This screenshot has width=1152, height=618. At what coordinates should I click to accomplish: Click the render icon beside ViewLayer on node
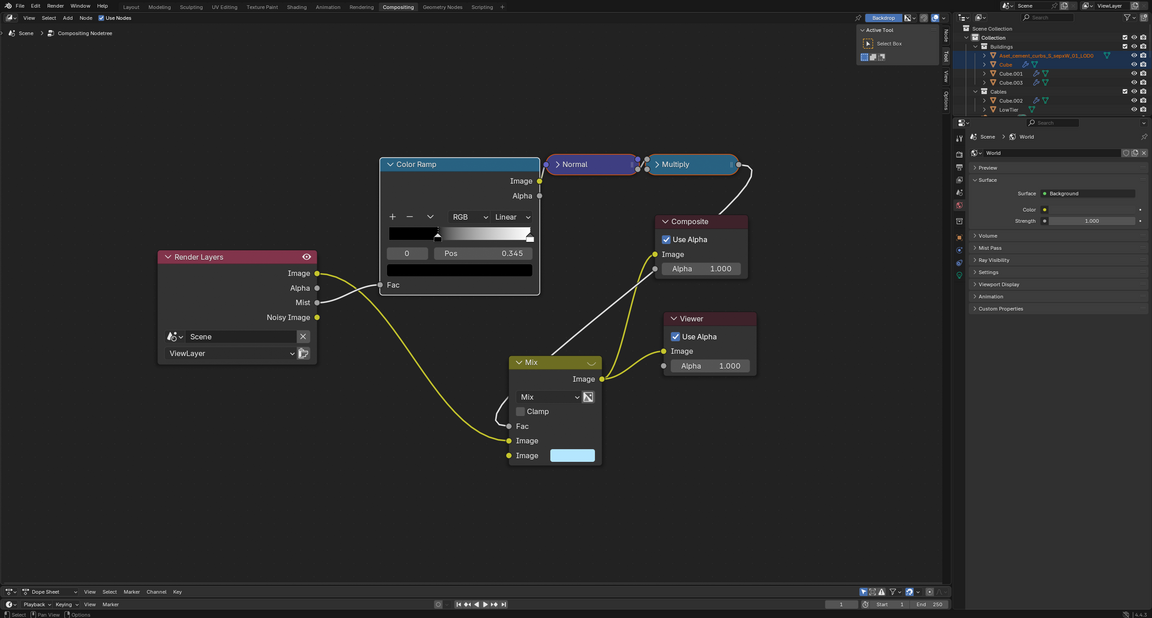304,354
